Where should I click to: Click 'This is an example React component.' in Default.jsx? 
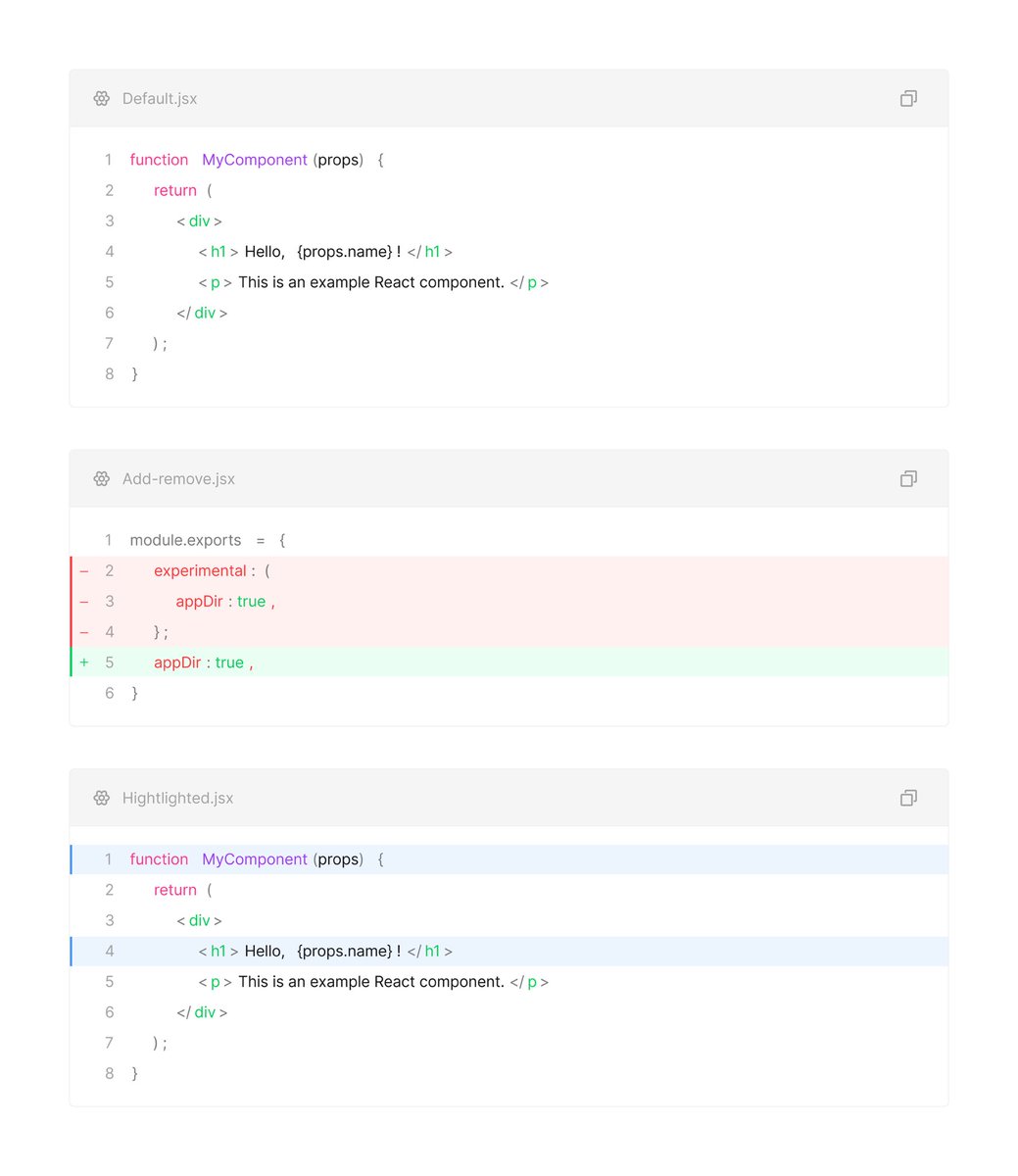coord(371,282)
